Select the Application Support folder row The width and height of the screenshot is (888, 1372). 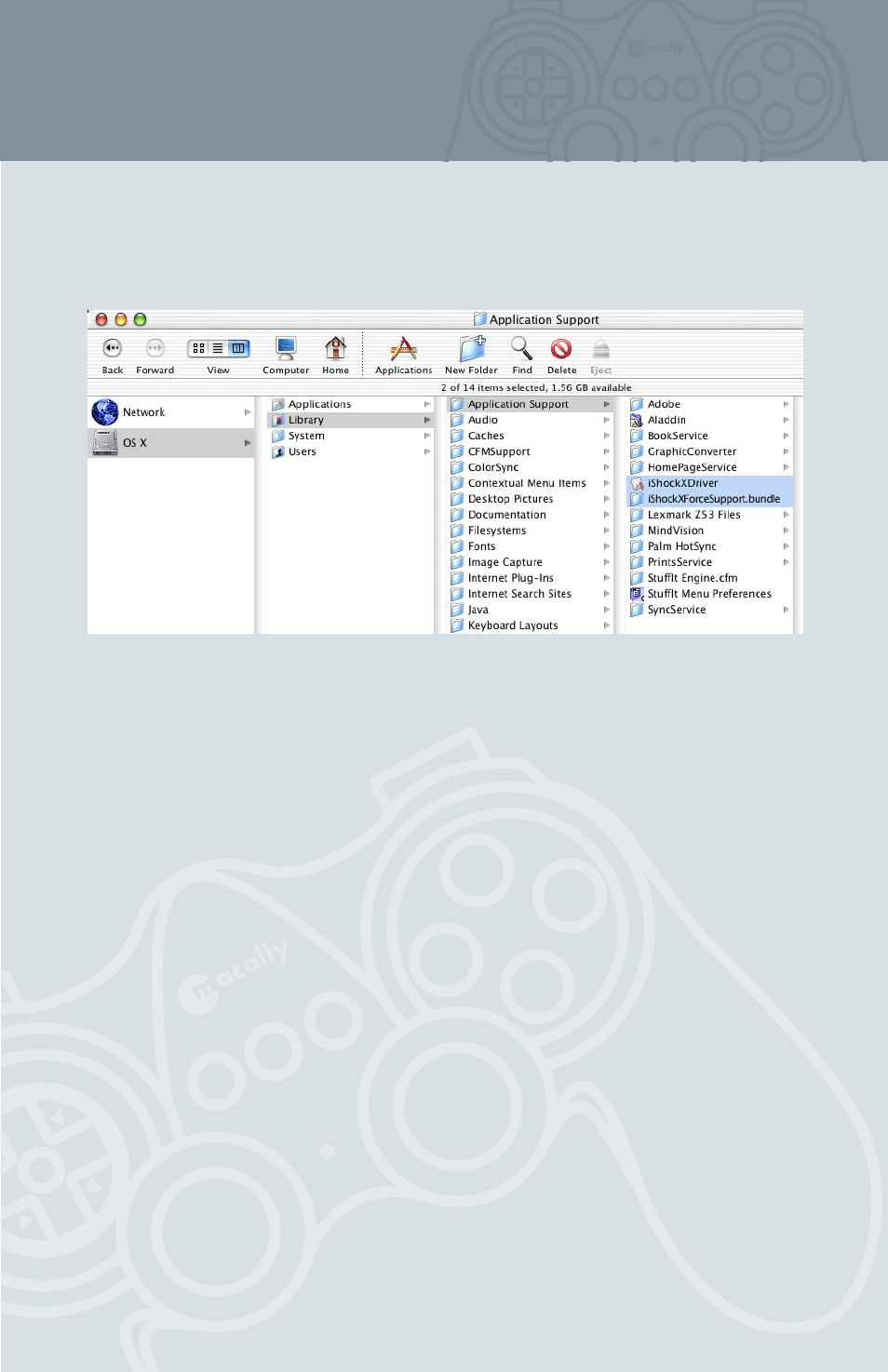pyautogui.click(x=531, y=404)
